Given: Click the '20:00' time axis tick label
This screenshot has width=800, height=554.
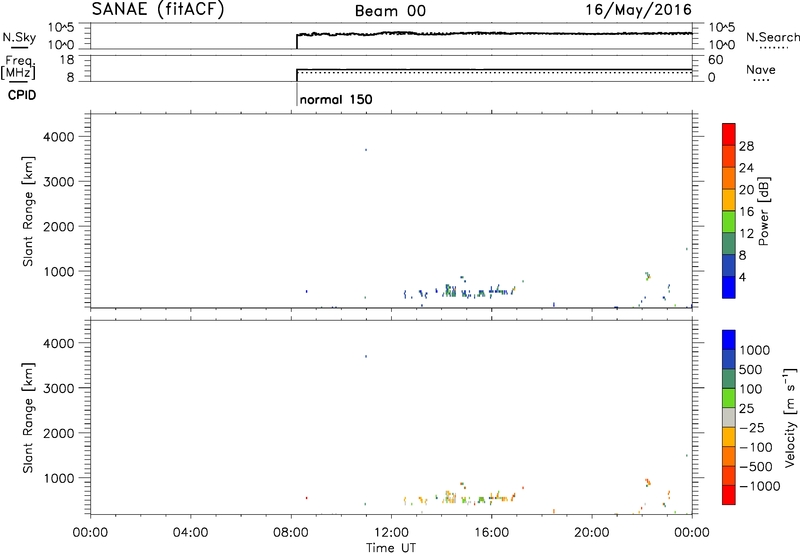Looking at the screenshot, I should click(592, 533).
